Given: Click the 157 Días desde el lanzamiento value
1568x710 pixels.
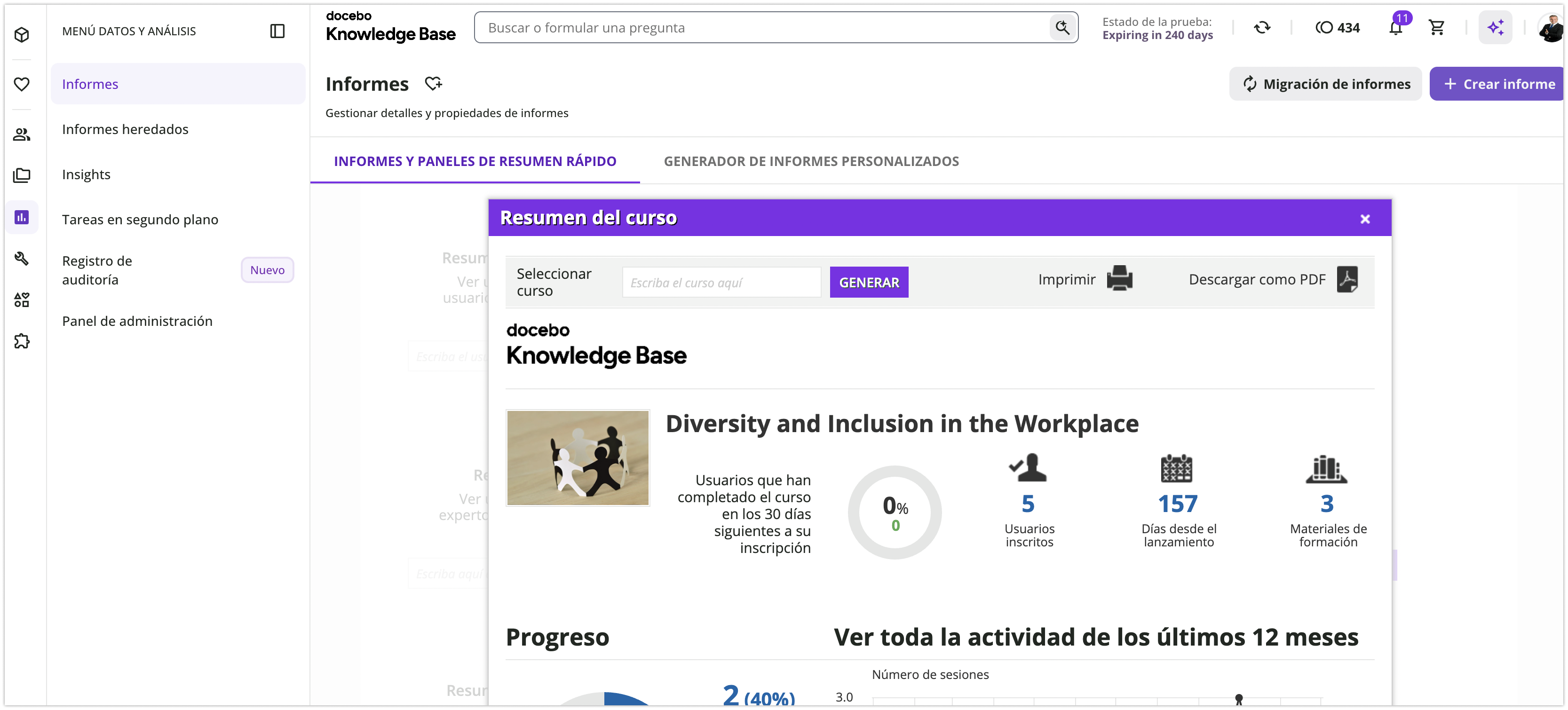Looking at the screenshot, I should coord(1178,504).
